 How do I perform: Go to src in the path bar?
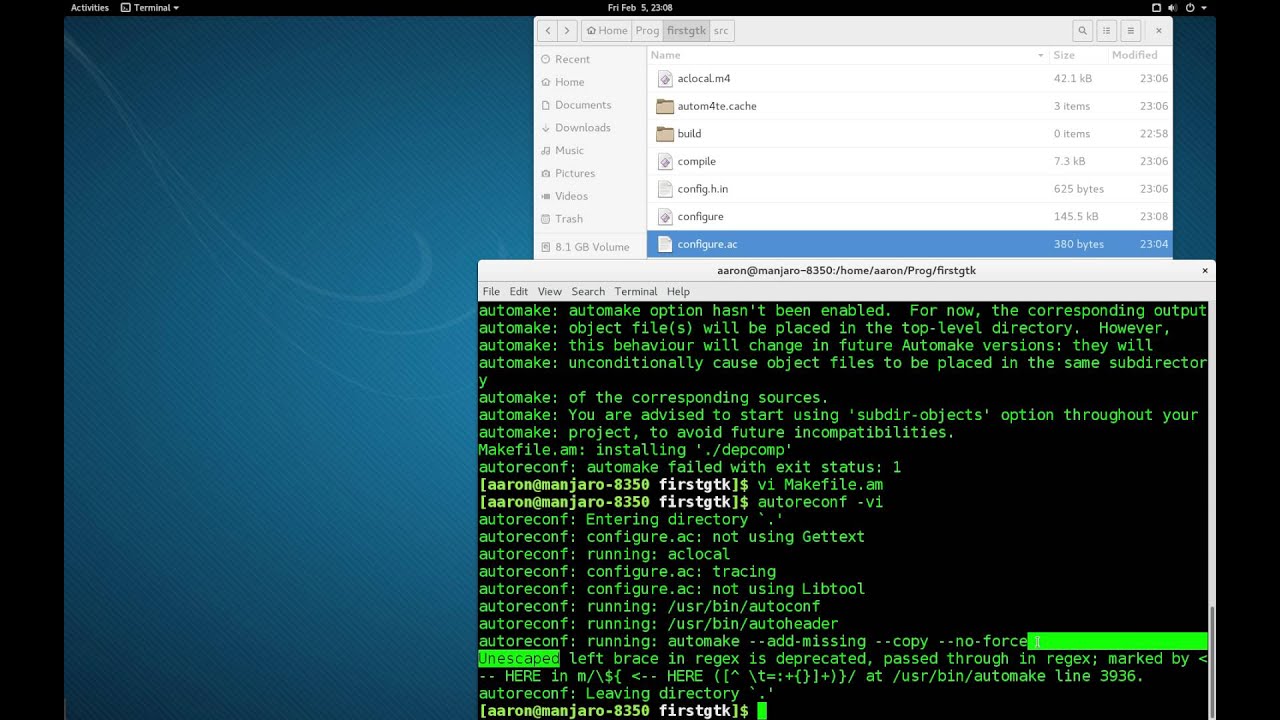[721, 31]
